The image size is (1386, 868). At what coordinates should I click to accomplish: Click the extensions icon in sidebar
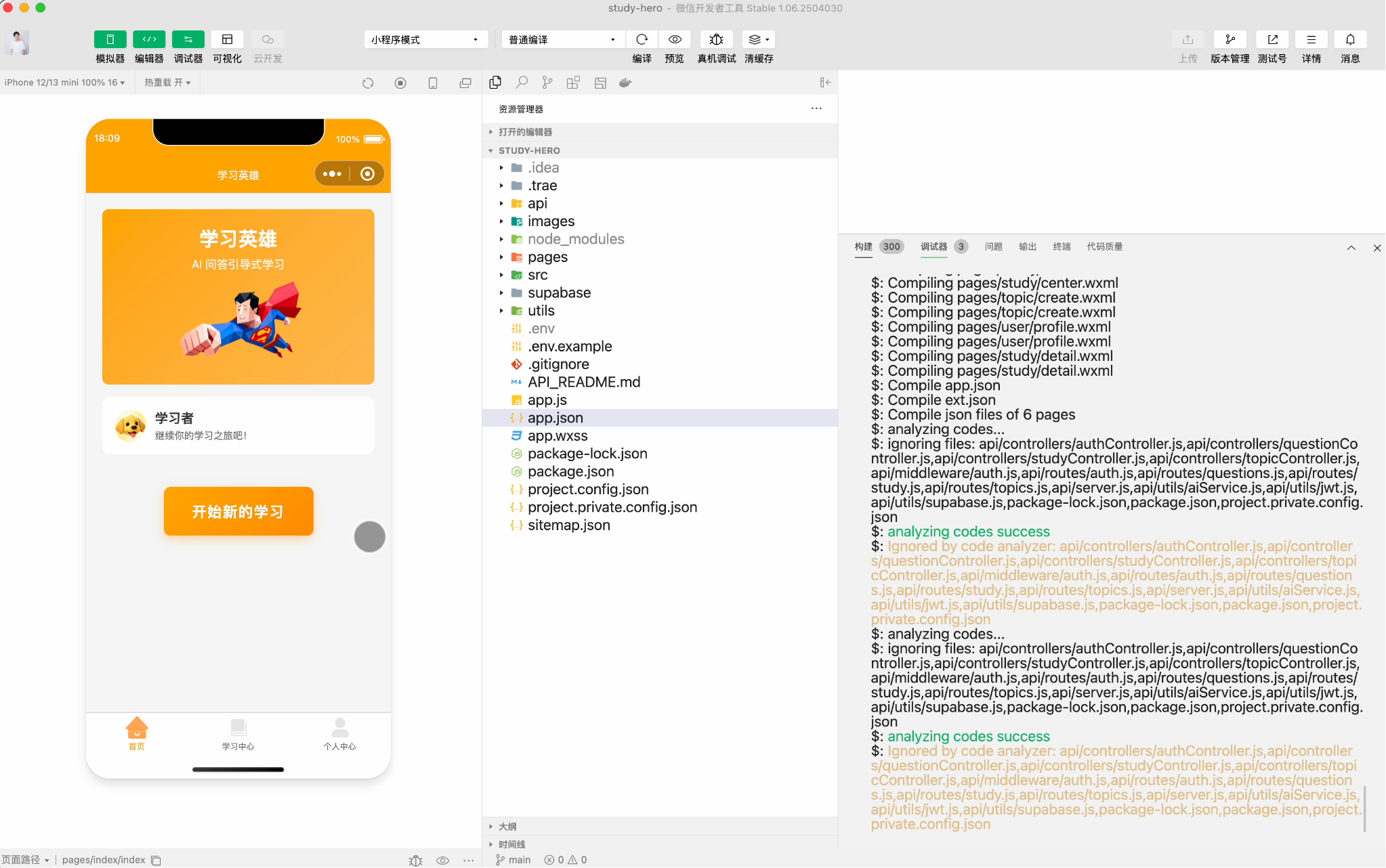coord(573,83)
